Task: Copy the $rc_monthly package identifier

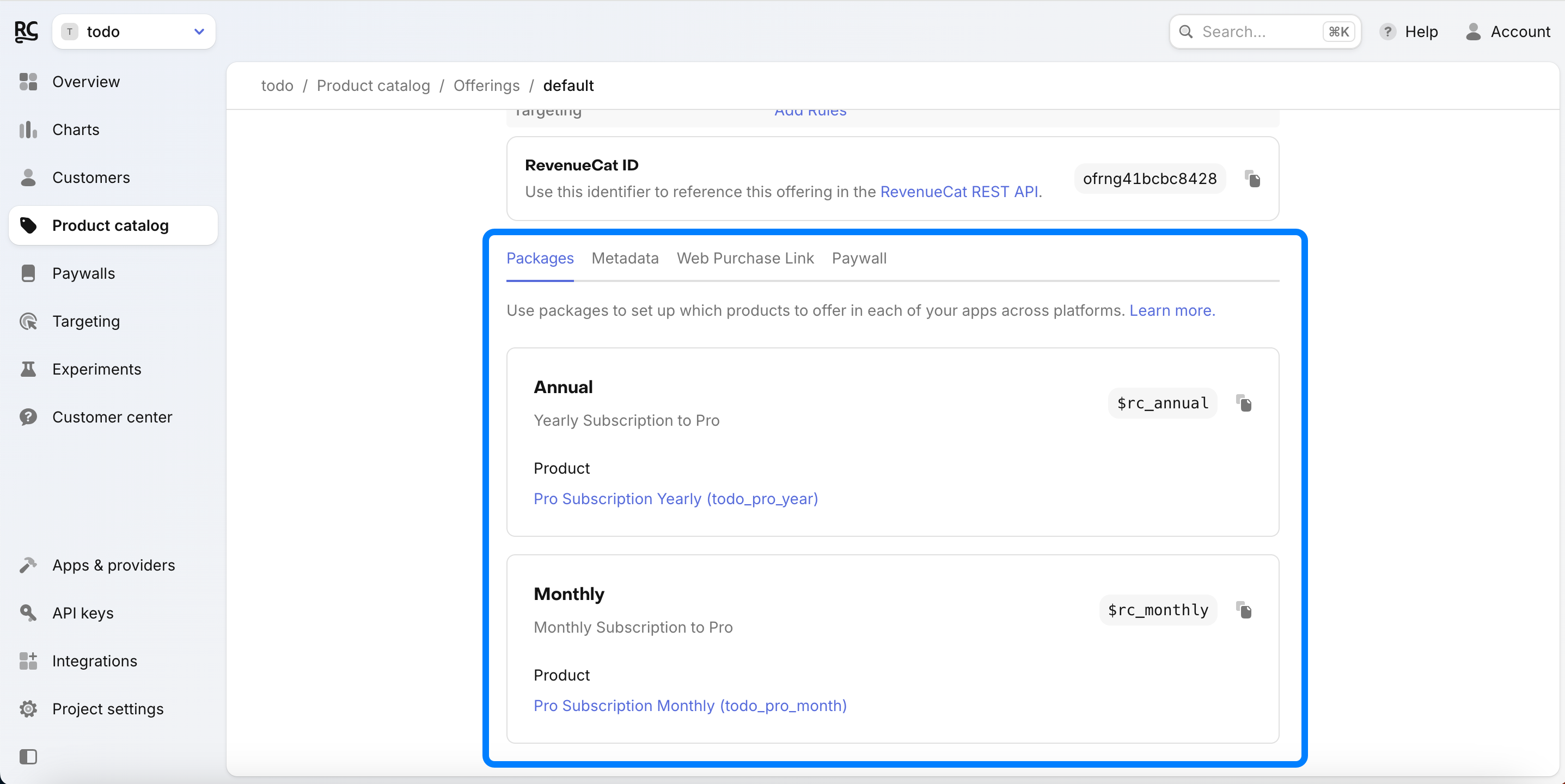Action: point(1244,610)
